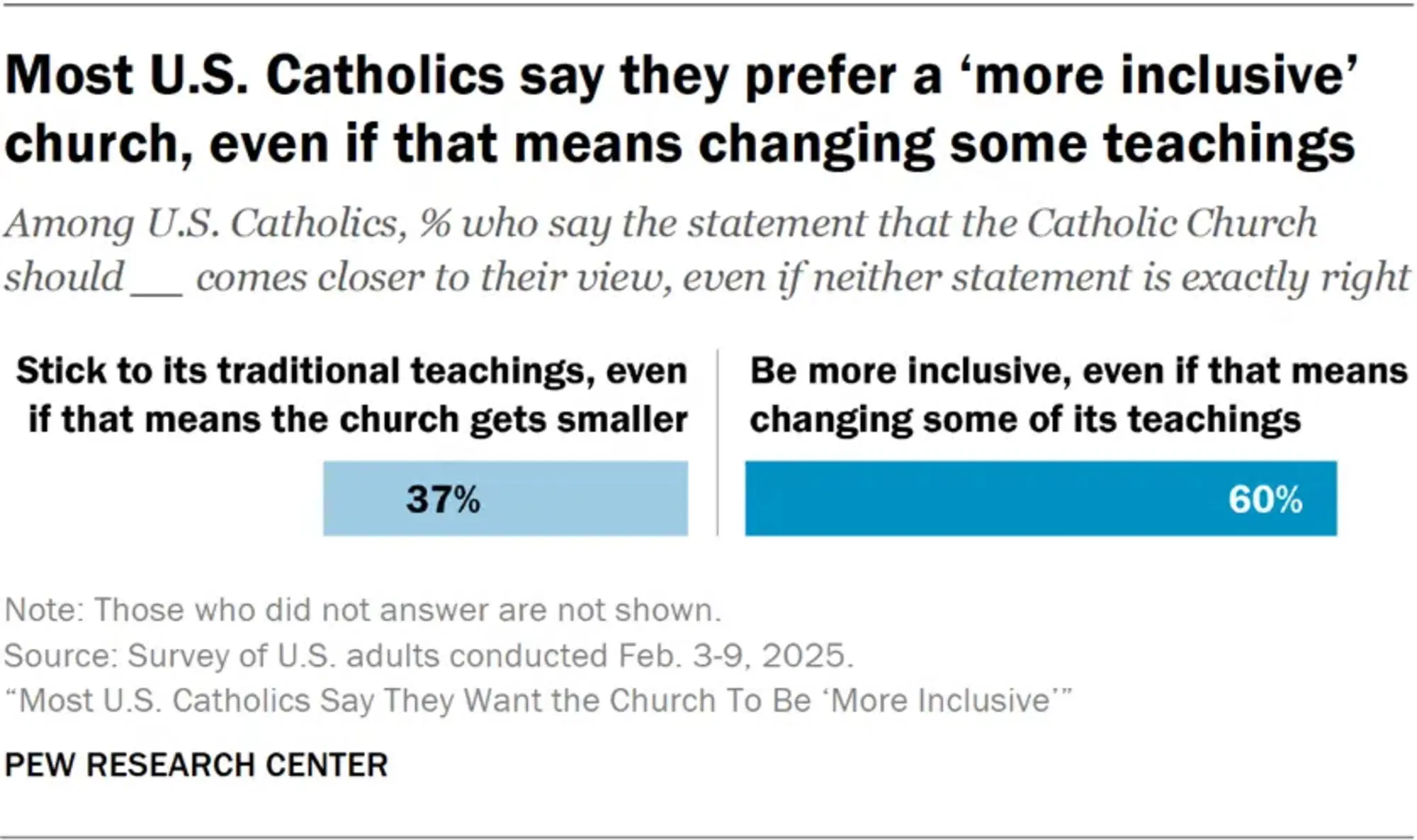
Task: Click the date "Feb. 3-9, 2025"
Action: point(735,656)
